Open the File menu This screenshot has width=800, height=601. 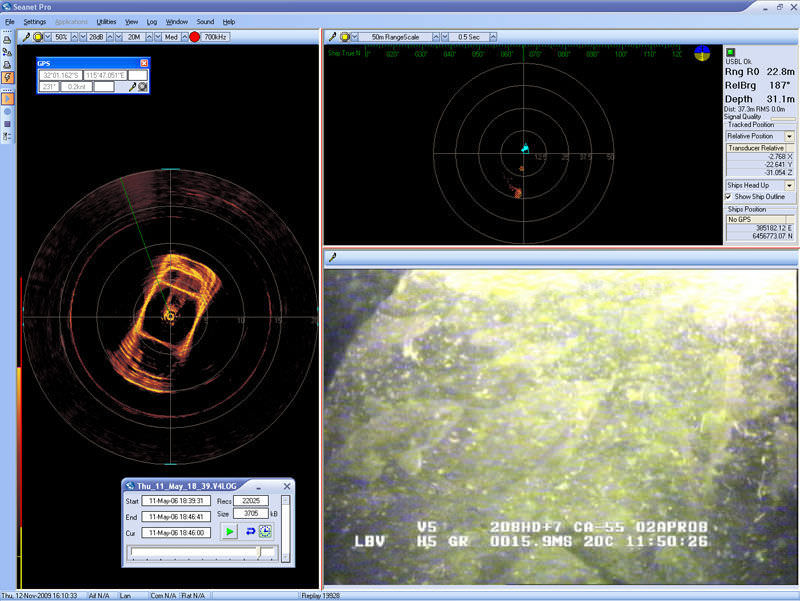pyautogui.click(x=10, y=22)
